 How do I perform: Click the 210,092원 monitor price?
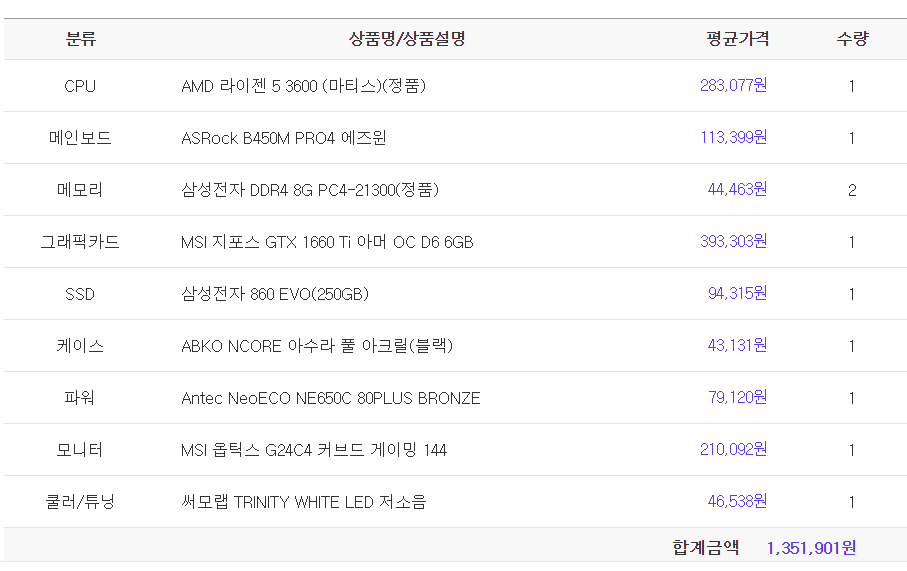733,450
